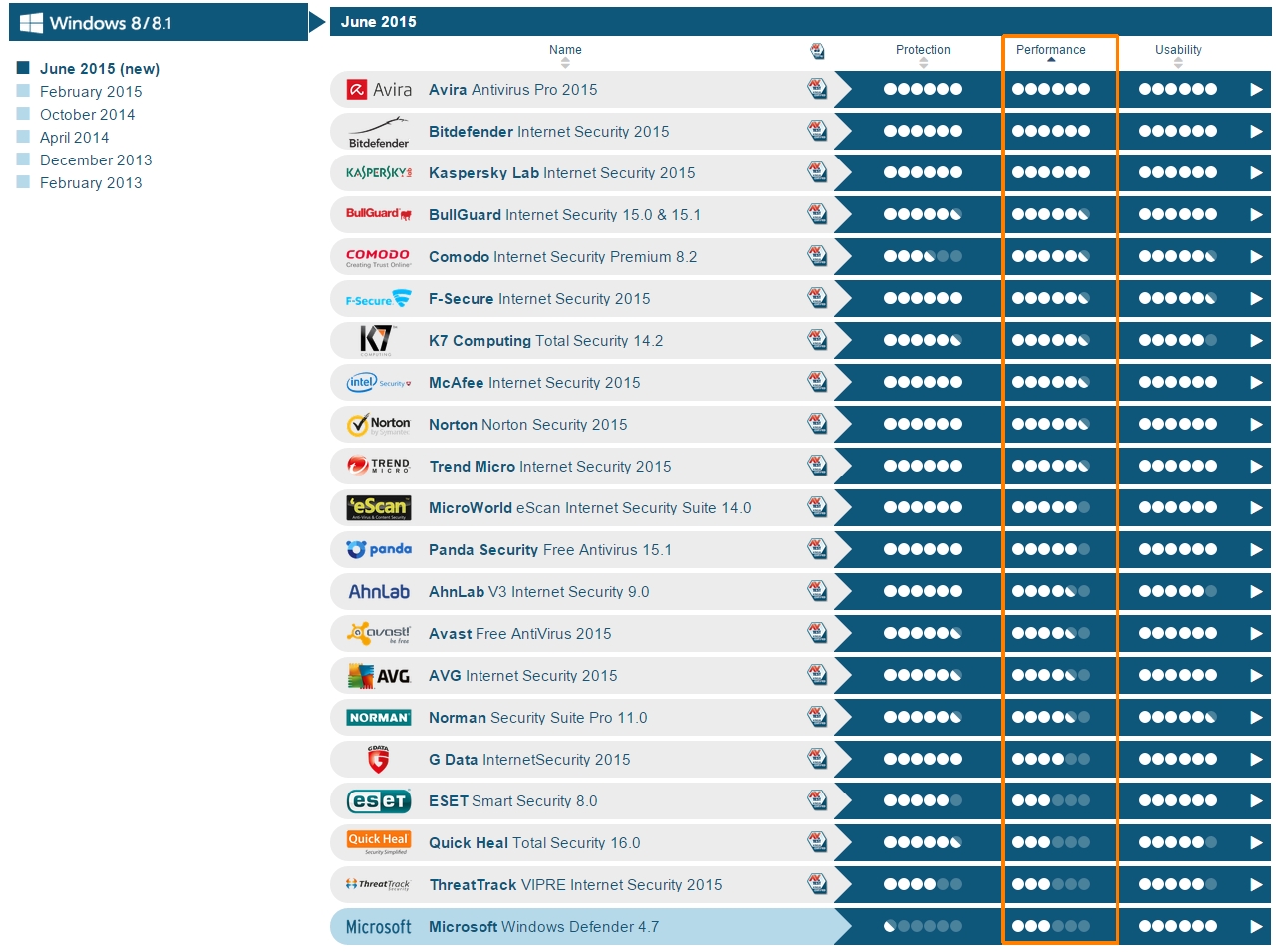1279x952 pixels.
Task: Expand details arrow for Panda Security row
Action: click(1256, 550)
